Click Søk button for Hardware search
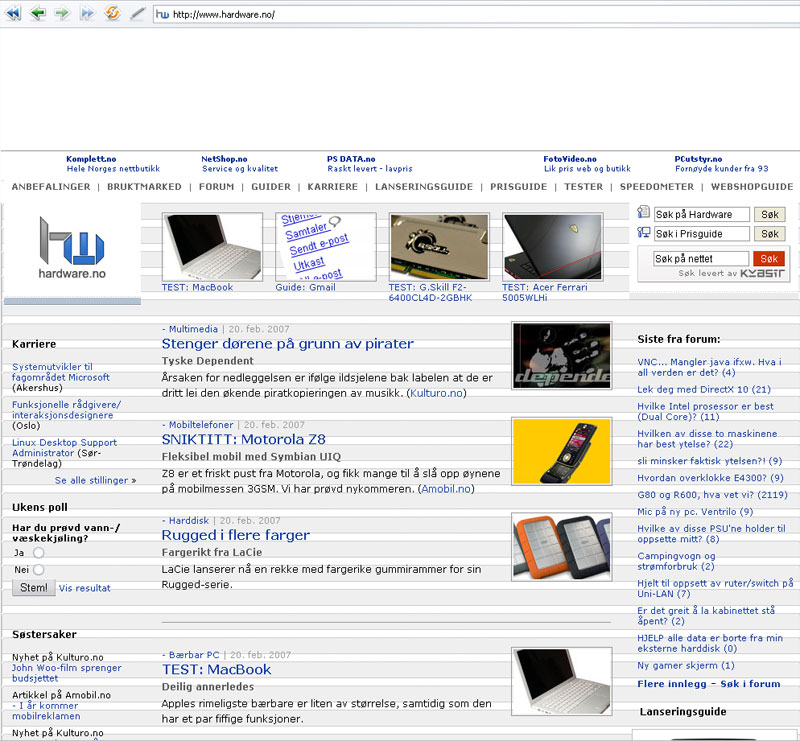 (769, 214)
